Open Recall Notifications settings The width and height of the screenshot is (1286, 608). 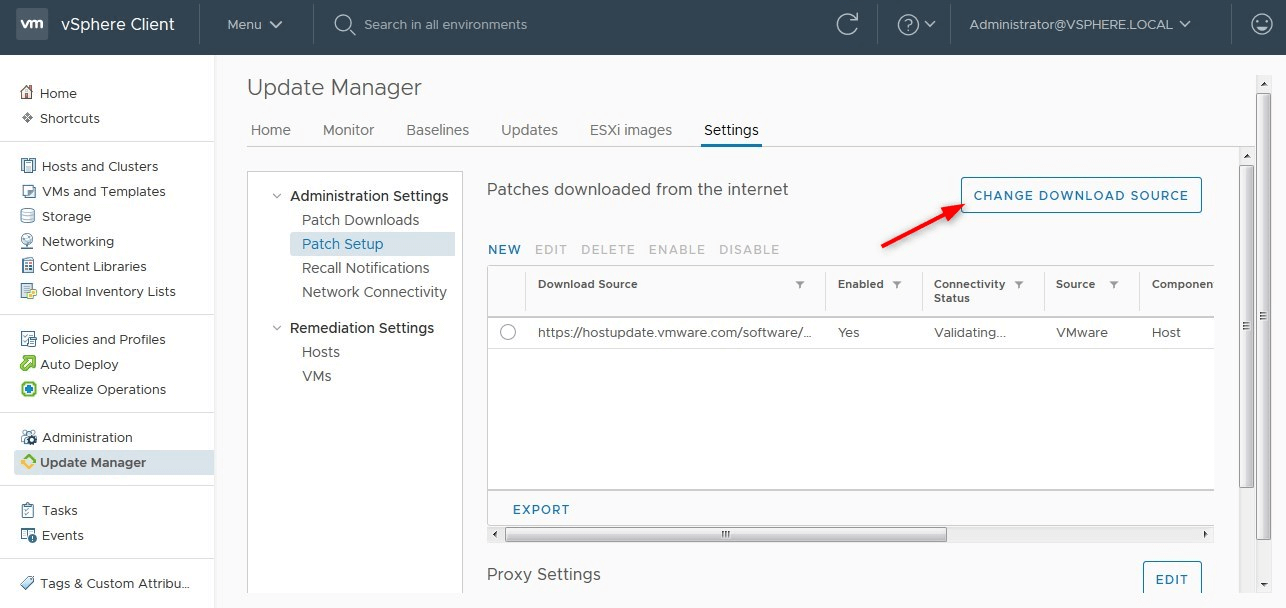tap(365, 268)
